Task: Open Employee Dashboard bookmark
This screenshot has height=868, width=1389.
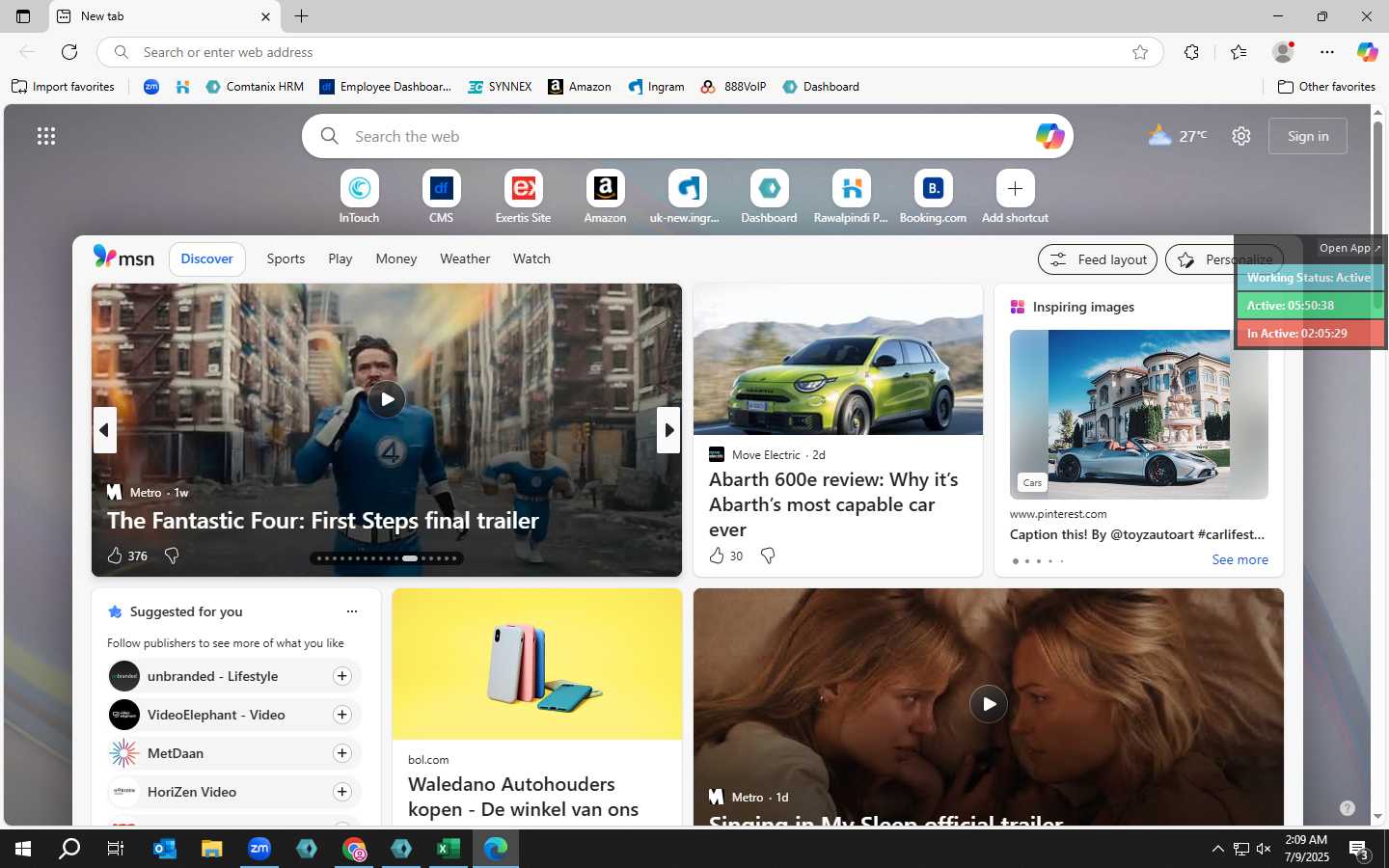Action: pyautogui.click(x=386, y=87)
